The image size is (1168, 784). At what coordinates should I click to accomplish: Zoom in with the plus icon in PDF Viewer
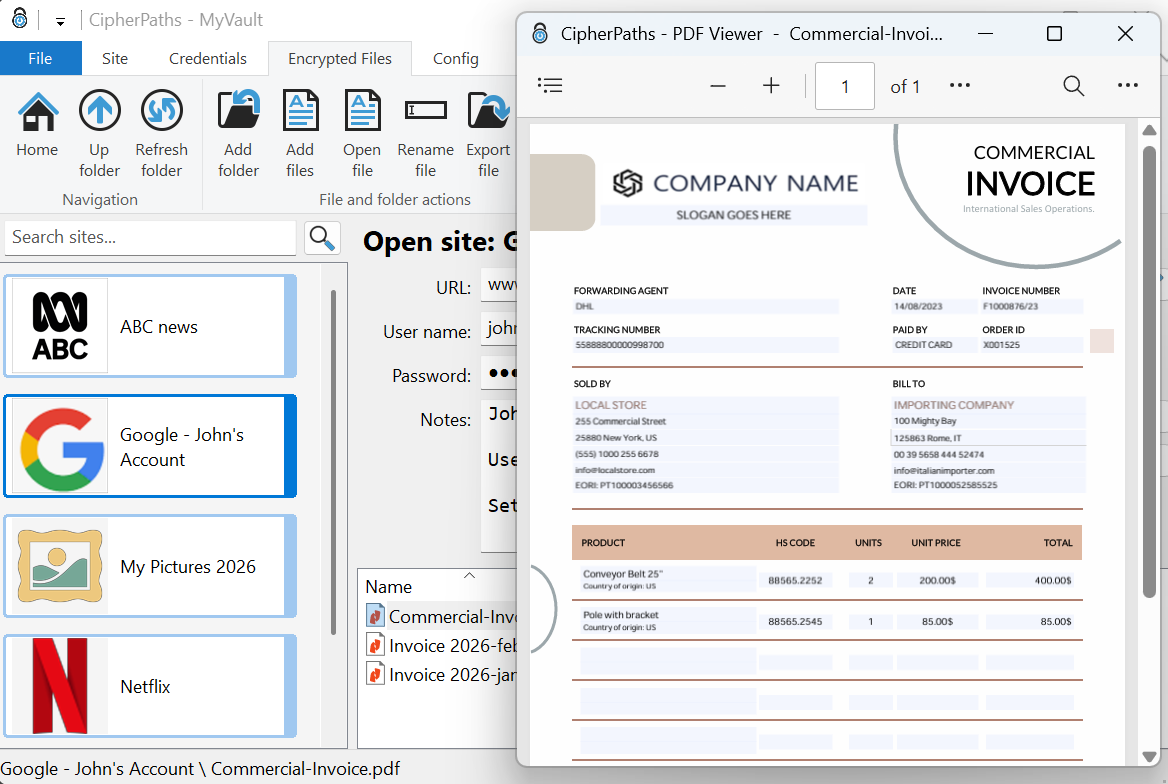pos(771,86)
